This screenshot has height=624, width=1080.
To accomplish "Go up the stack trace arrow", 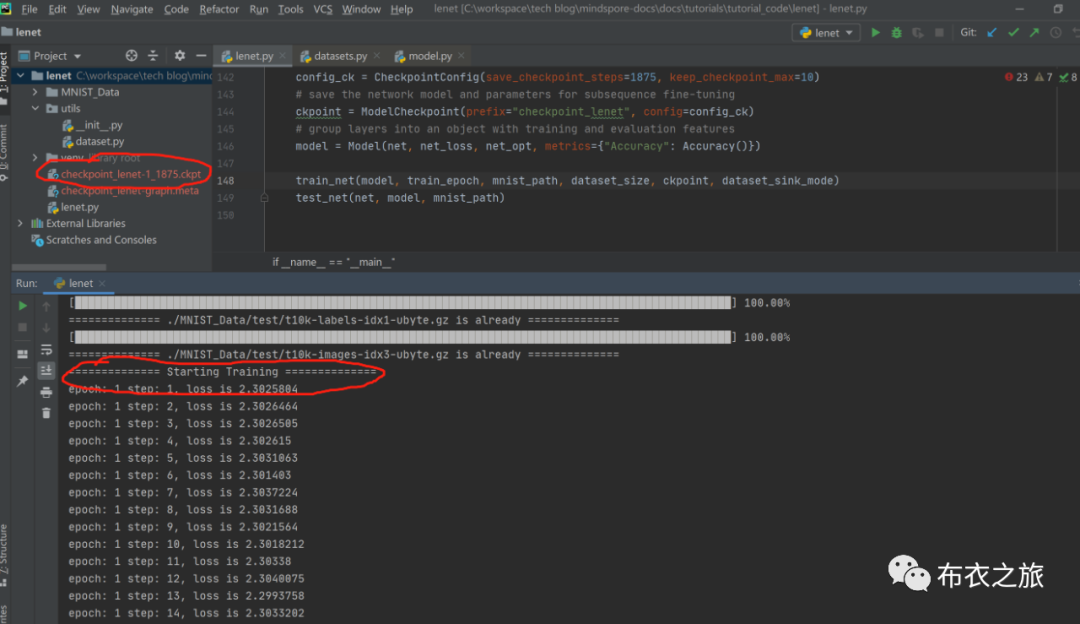I will [46, 306].
